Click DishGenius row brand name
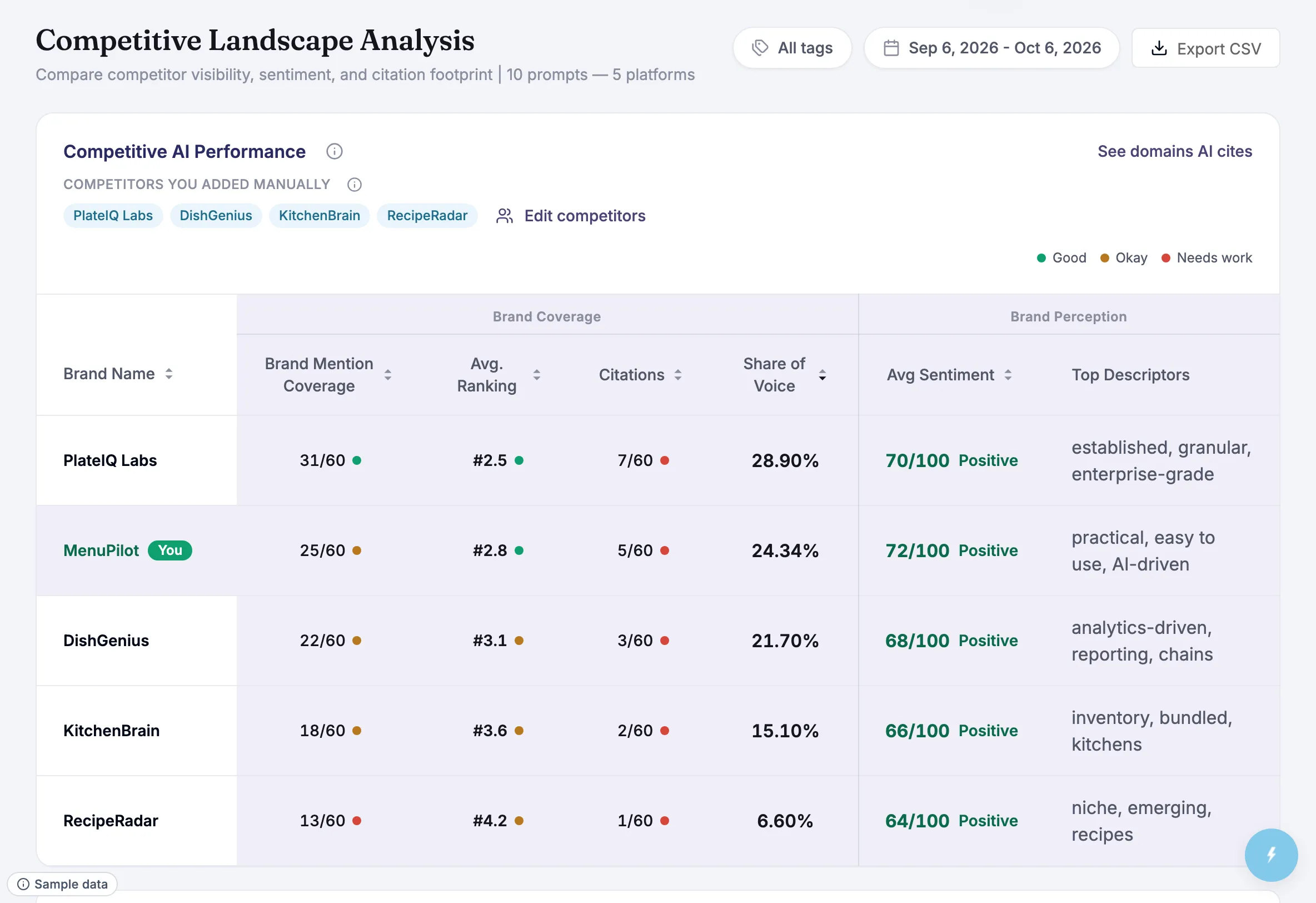Screen dimensions: 1316x903 pyautogui.click(x=106, y=640)
